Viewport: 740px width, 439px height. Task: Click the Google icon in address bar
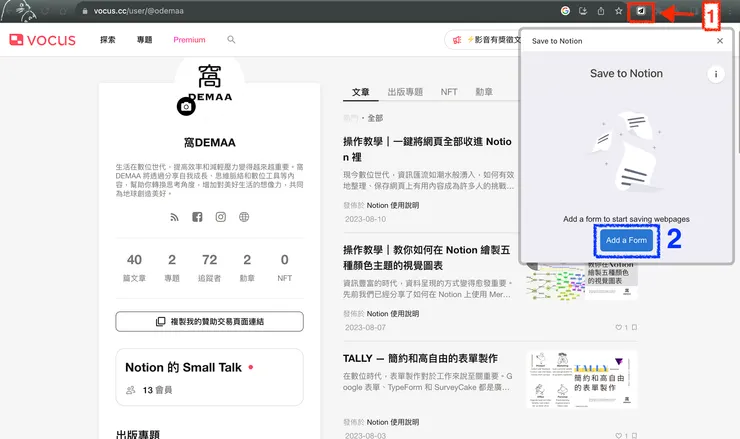(565, 11)
